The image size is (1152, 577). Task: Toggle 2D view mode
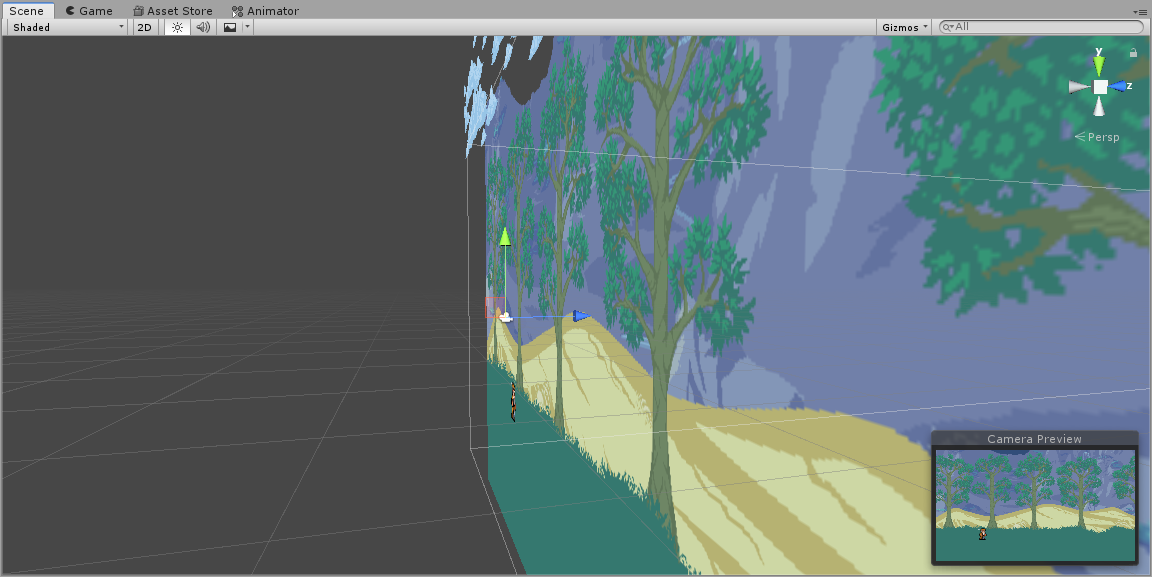click(x=143, y=27)
